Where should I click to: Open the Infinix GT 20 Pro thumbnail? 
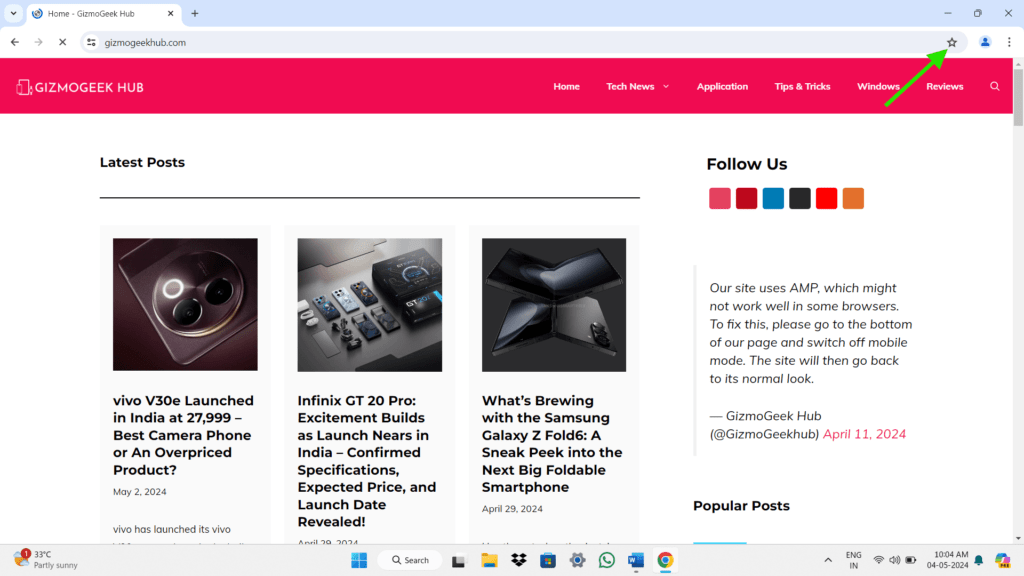pyautogui.click(x=370, y=304)
